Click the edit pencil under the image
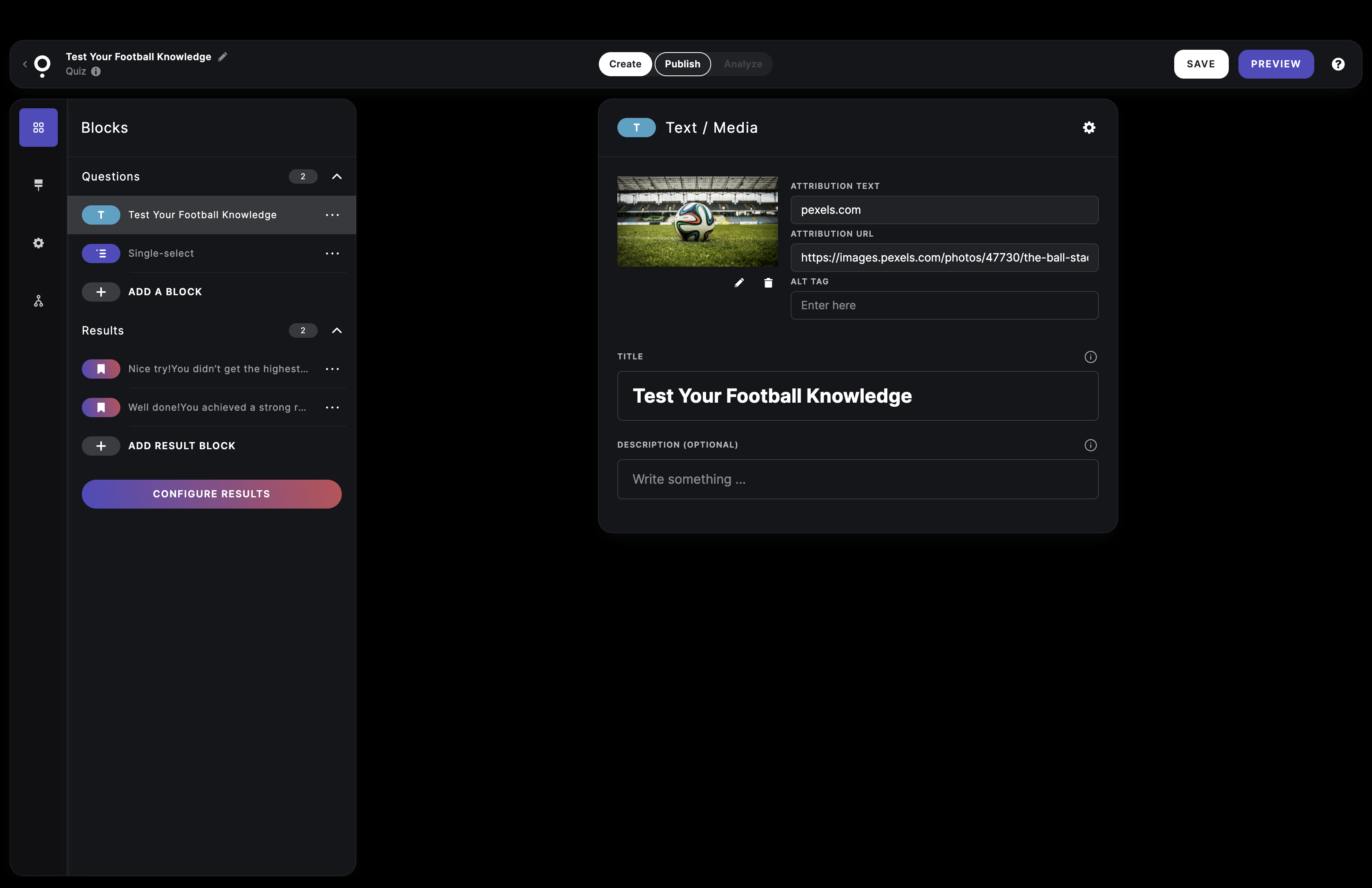 click(739, 282)
